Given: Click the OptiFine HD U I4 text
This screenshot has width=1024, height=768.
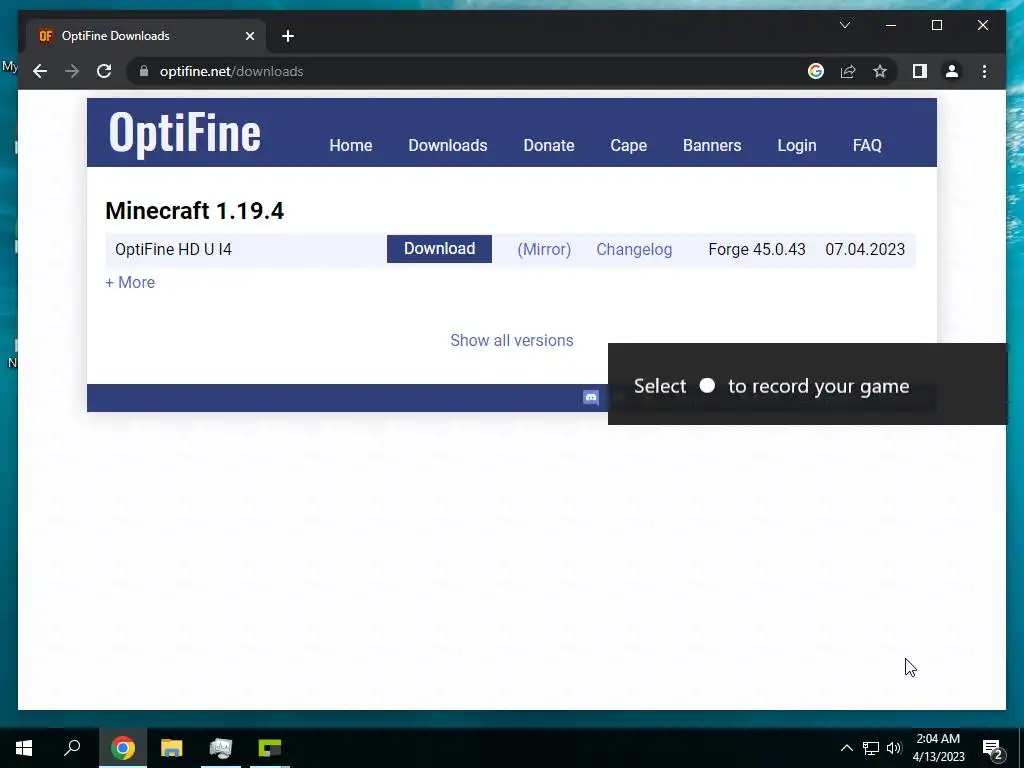Looking at the screenshot, I should [173, 249].
